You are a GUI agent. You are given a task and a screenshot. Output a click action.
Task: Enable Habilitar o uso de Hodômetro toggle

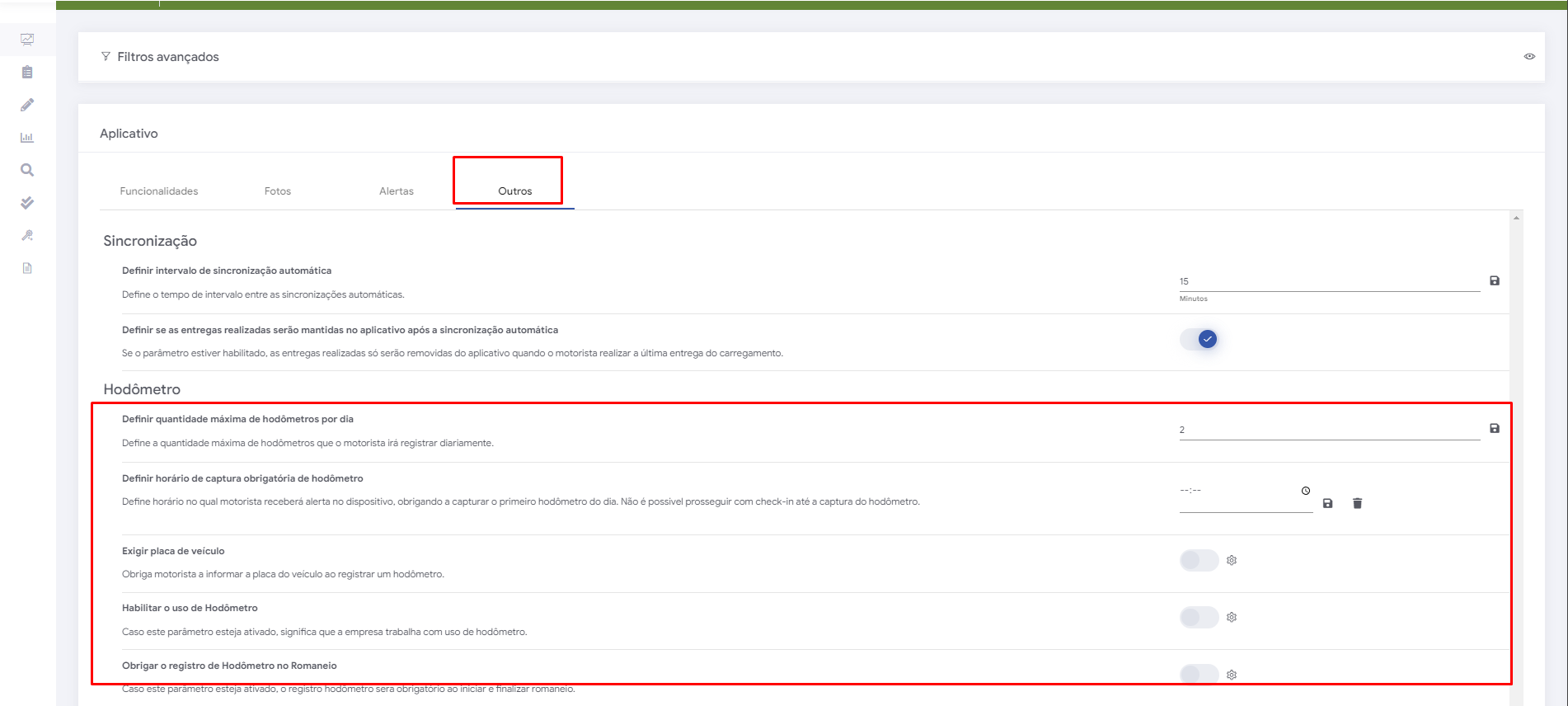[x=1199, y=617]
